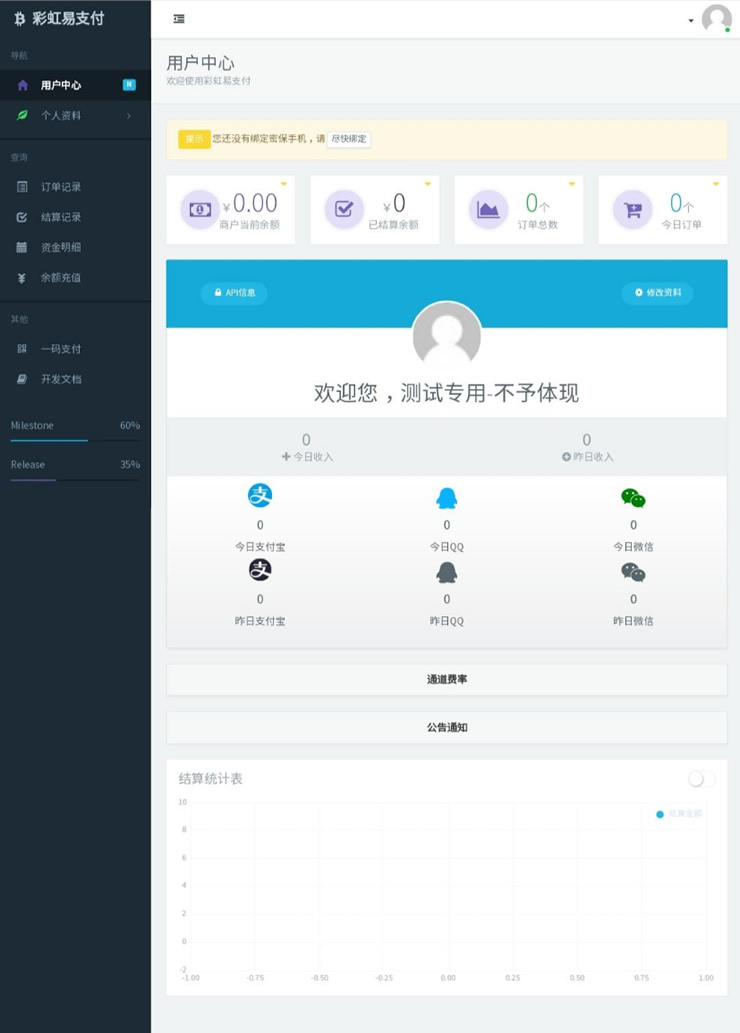
Task: Open the user avatar dropdown menu
Action: (x=715, y=19)
